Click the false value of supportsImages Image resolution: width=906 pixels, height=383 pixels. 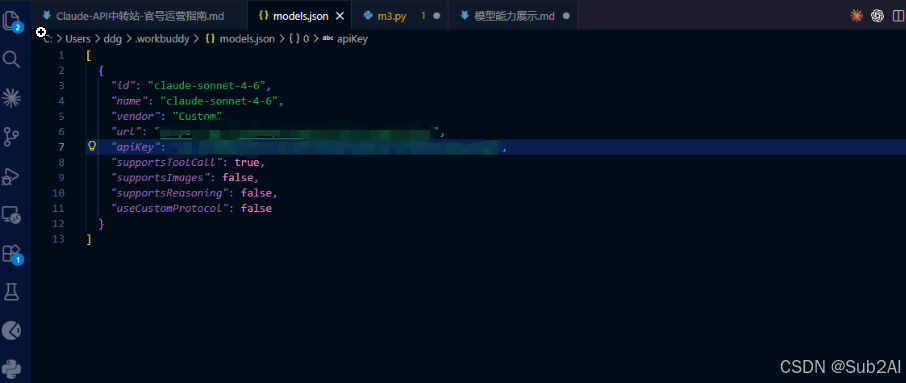click(237, 177)
